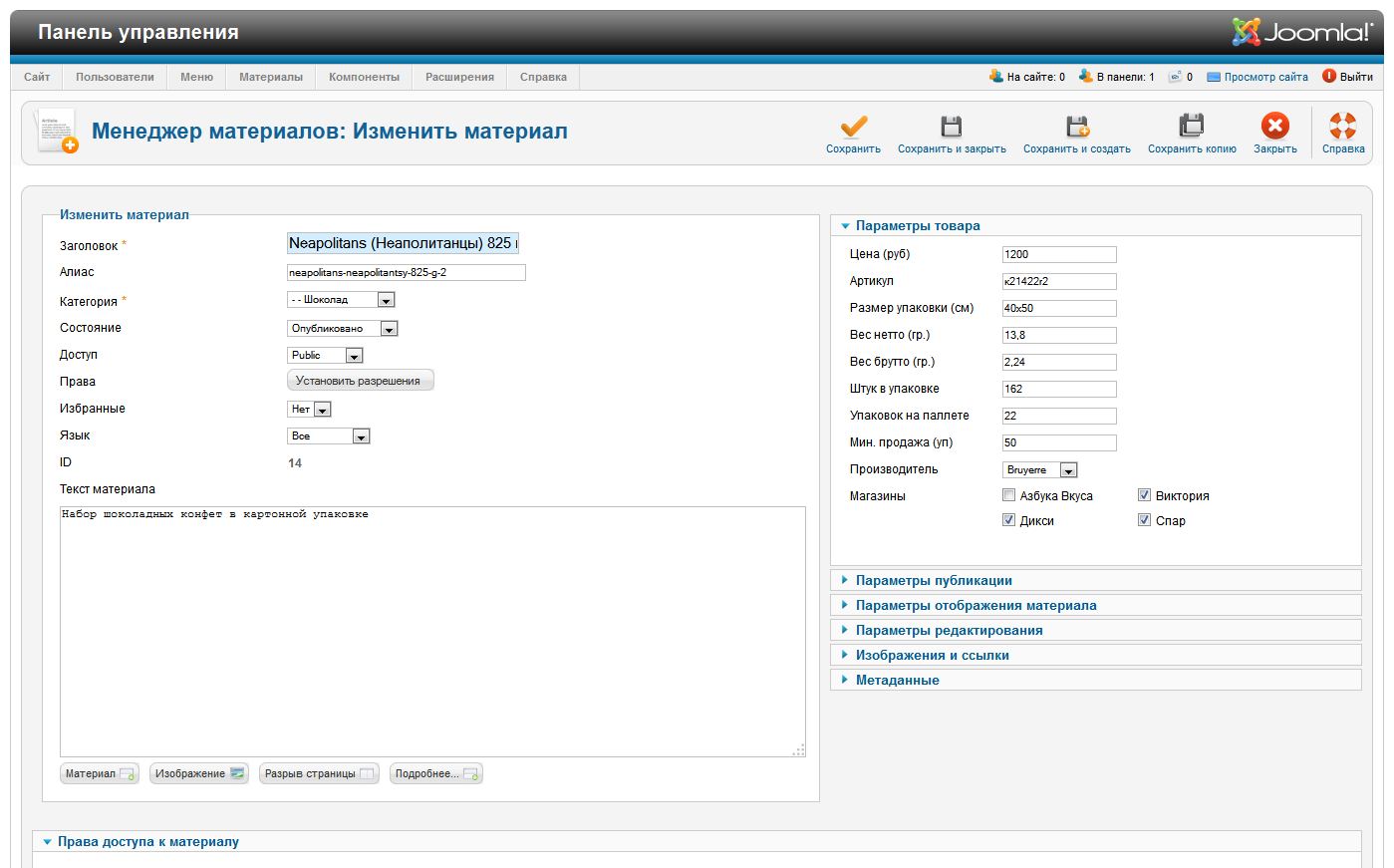Screen dimensions: 1394x868
Task: Click the Сохранить копию icon
Action: tap(1192, 126)
